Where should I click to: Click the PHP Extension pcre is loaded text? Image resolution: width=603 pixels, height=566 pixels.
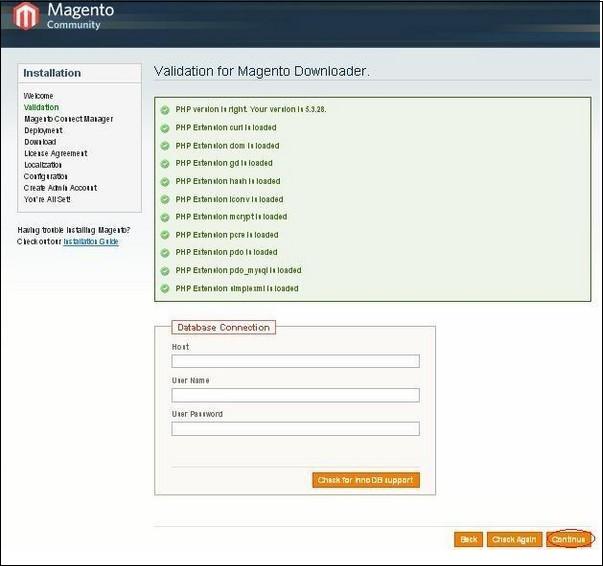point(227,235)
